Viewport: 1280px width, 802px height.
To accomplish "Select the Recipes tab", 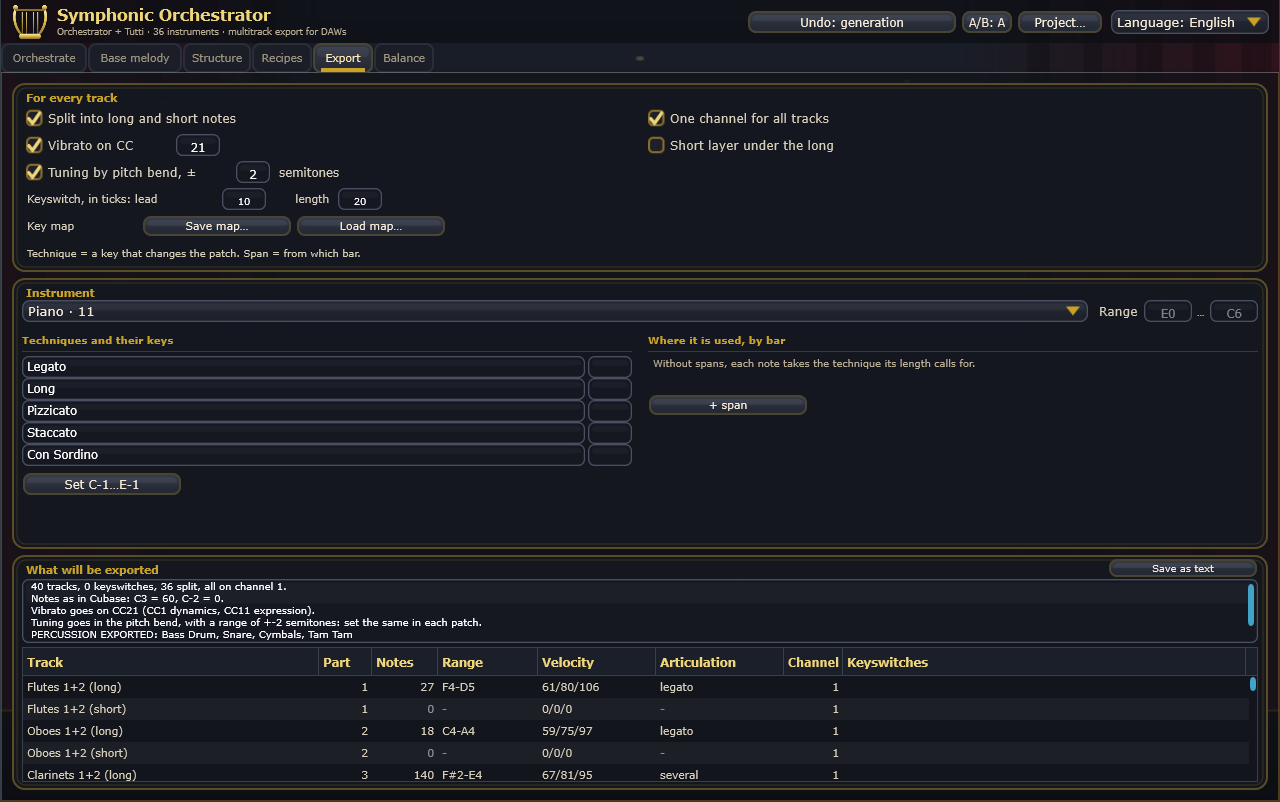I will [282, 58].
